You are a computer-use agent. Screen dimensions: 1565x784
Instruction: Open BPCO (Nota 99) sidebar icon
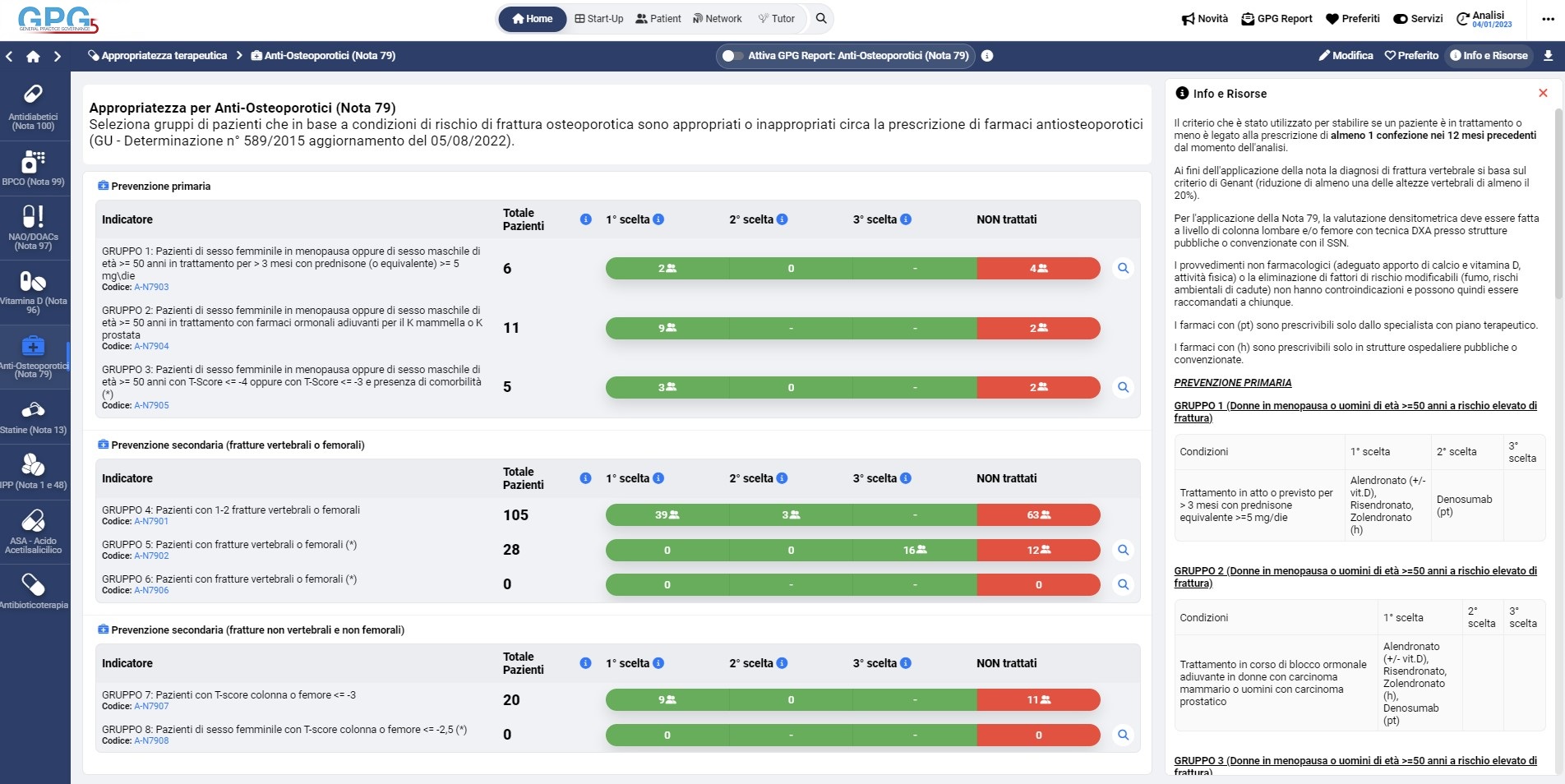pyautogui.click(x=33, y=167)
